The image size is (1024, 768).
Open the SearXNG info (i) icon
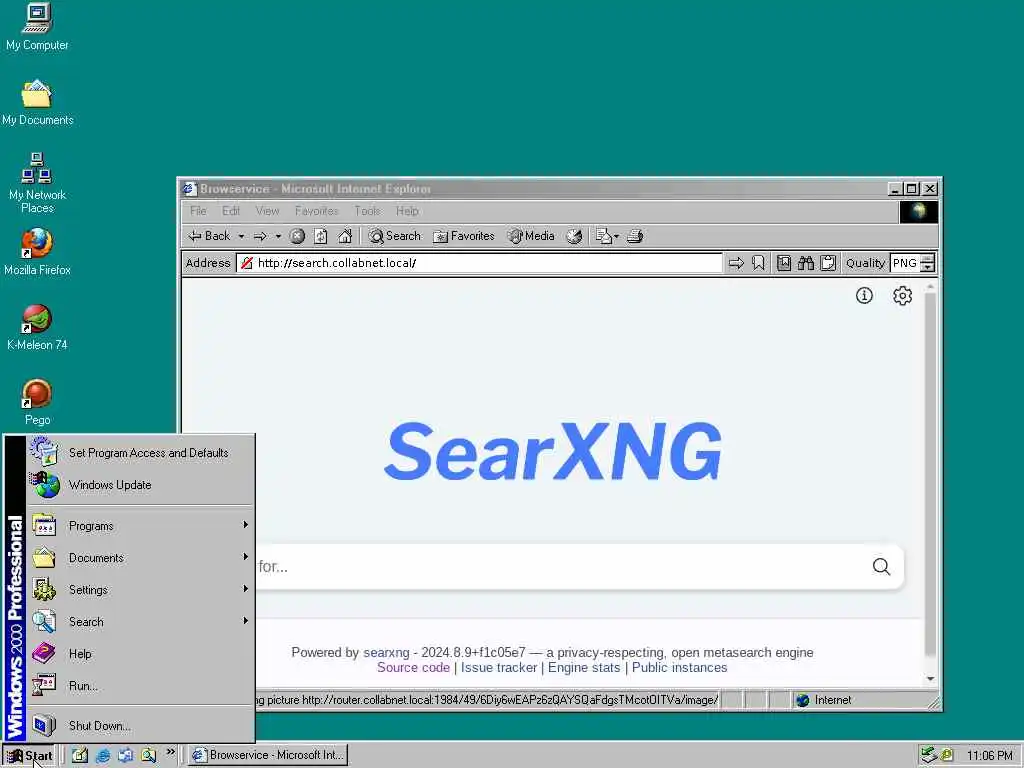864,296
